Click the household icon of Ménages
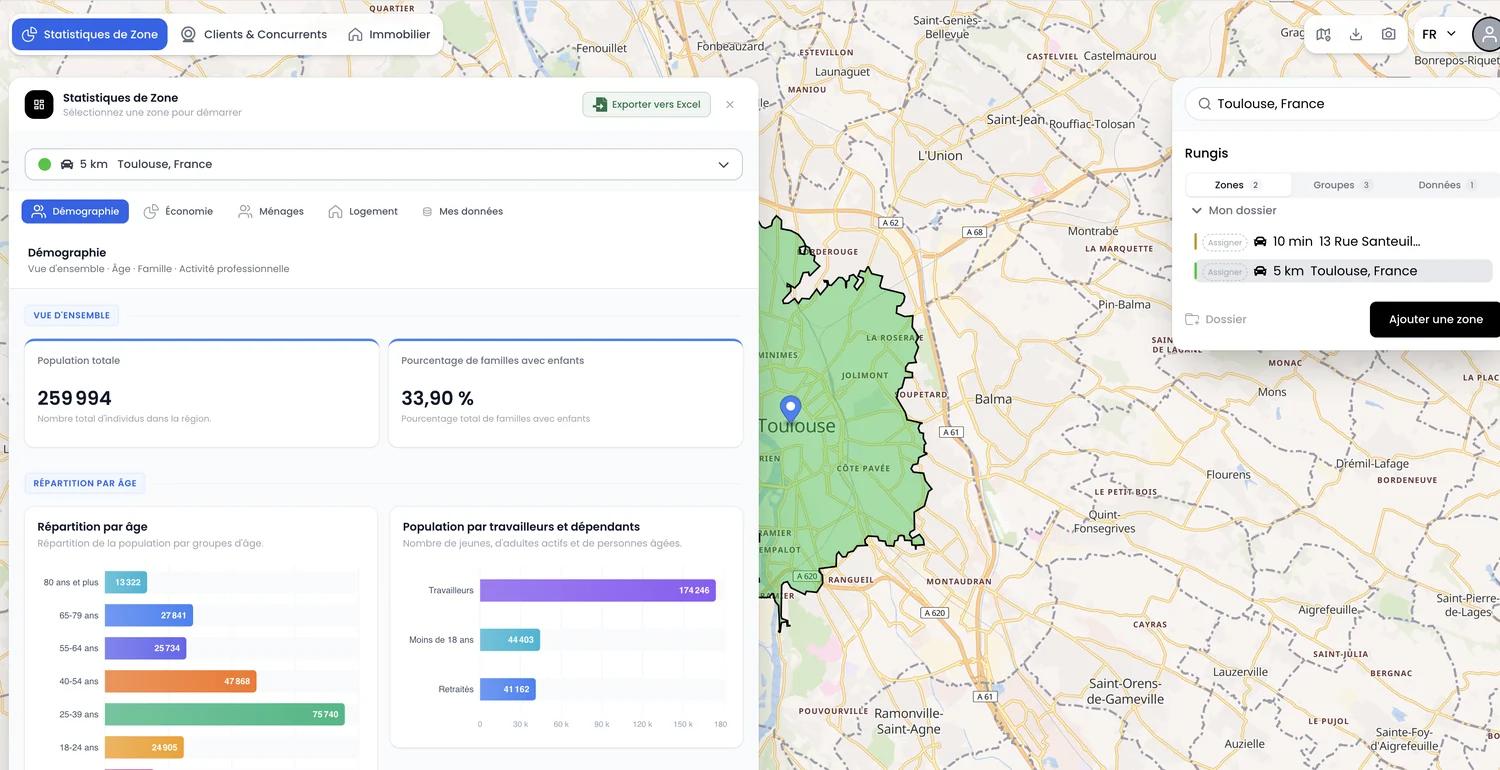This screenshot has height=770, width=1500. (x=245, y=211)
